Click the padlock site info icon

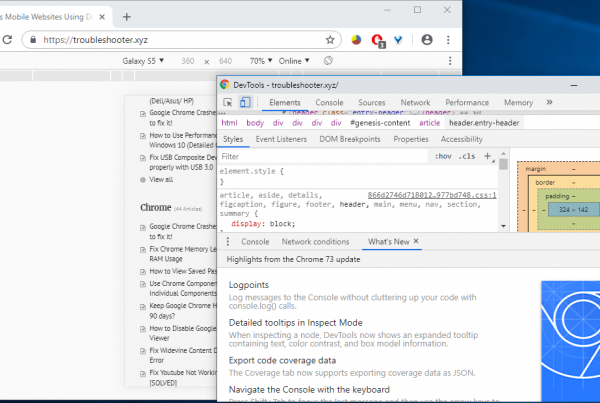(x=33, y=39)
